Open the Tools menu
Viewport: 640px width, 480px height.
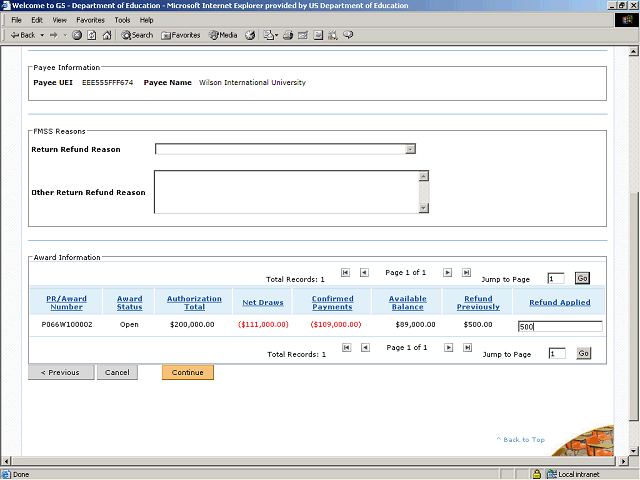point(122,20)
